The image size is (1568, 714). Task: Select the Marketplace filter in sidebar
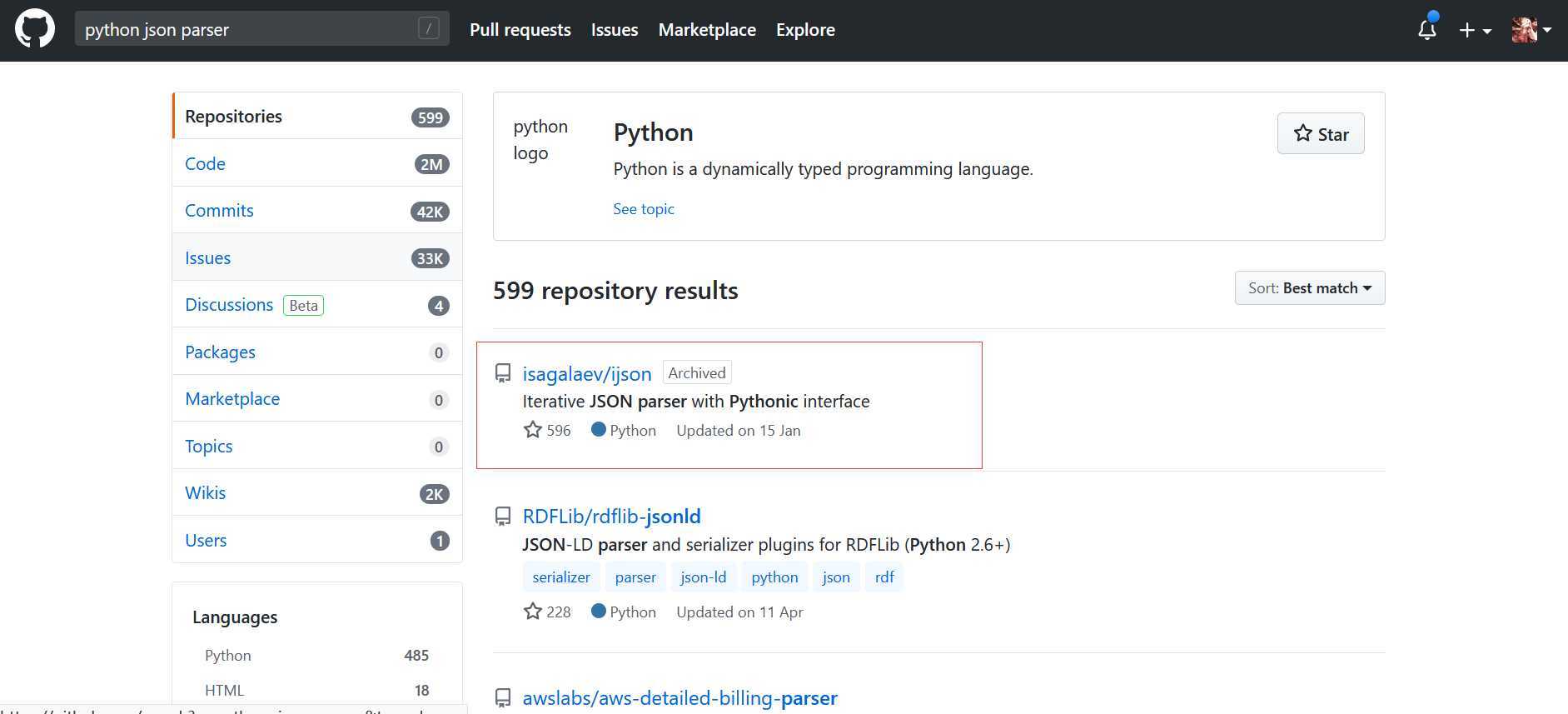[x=317, y=399]
